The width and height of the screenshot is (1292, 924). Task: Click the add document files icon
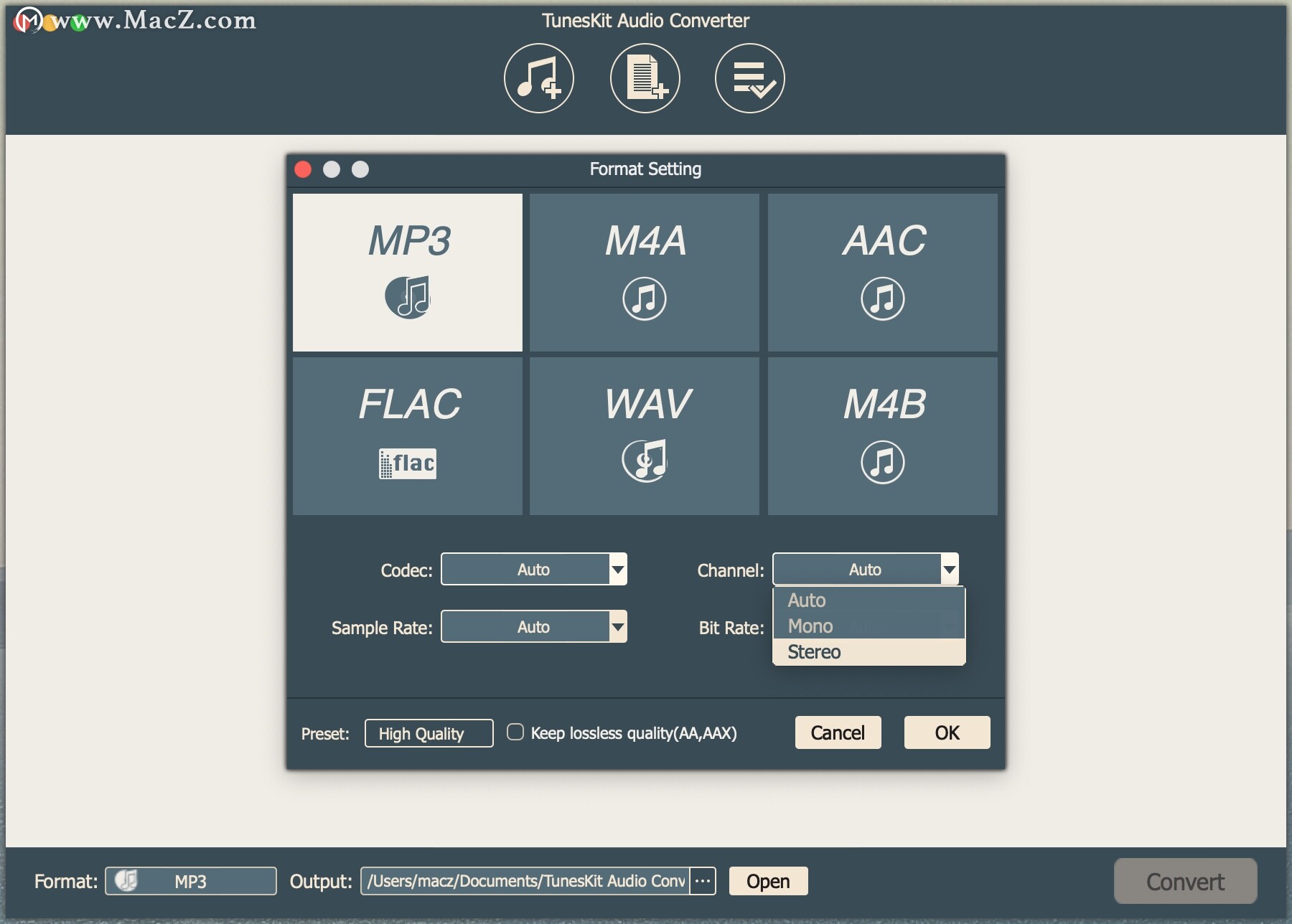tap(645, 78)
